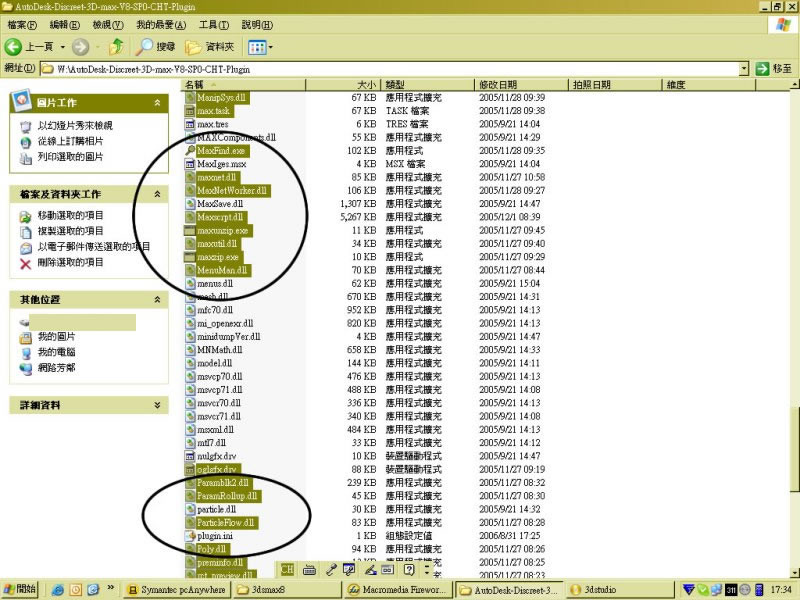800x600 pixels.
Task: Select the max.tres file icon
Action: [x=190, y=124]
